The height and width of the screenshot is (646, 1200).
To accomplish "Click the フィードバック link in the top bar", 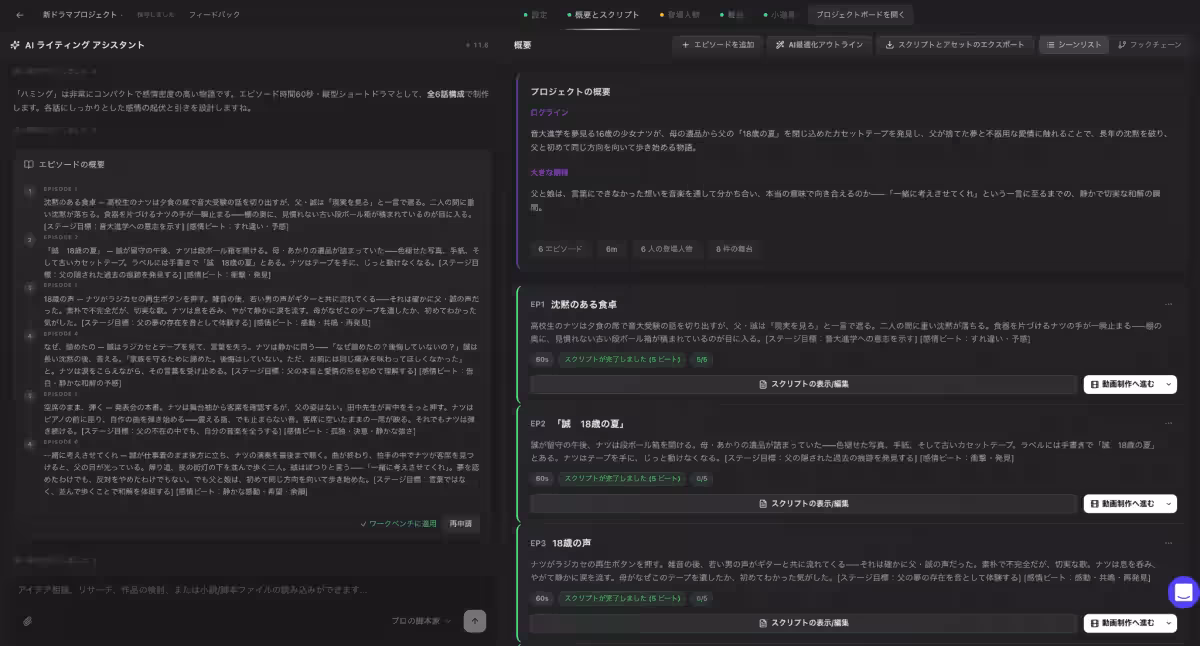I will pos(214,15).
